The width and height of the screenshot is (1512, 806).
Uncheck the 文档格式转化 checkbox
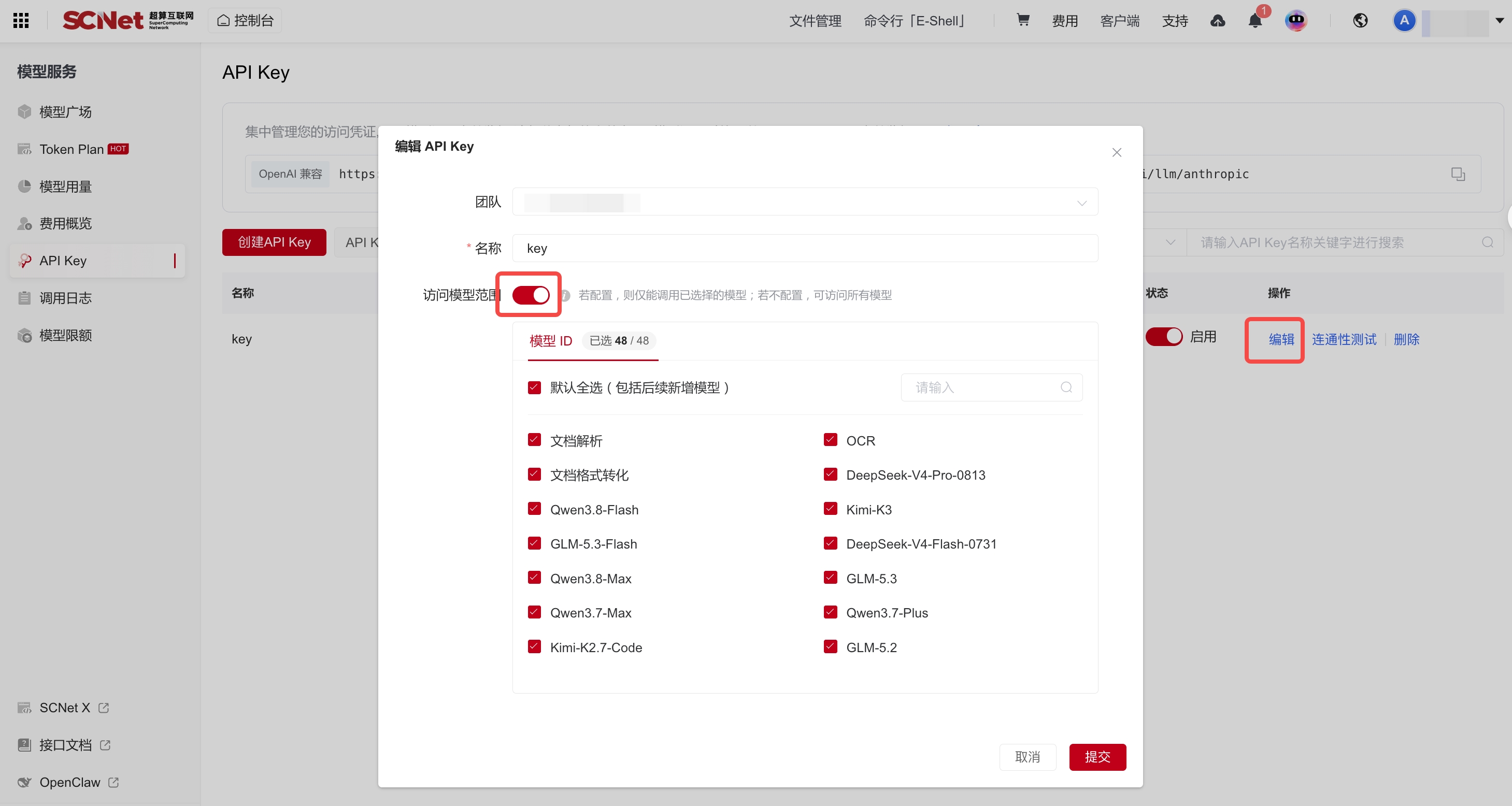pos(534,474)
